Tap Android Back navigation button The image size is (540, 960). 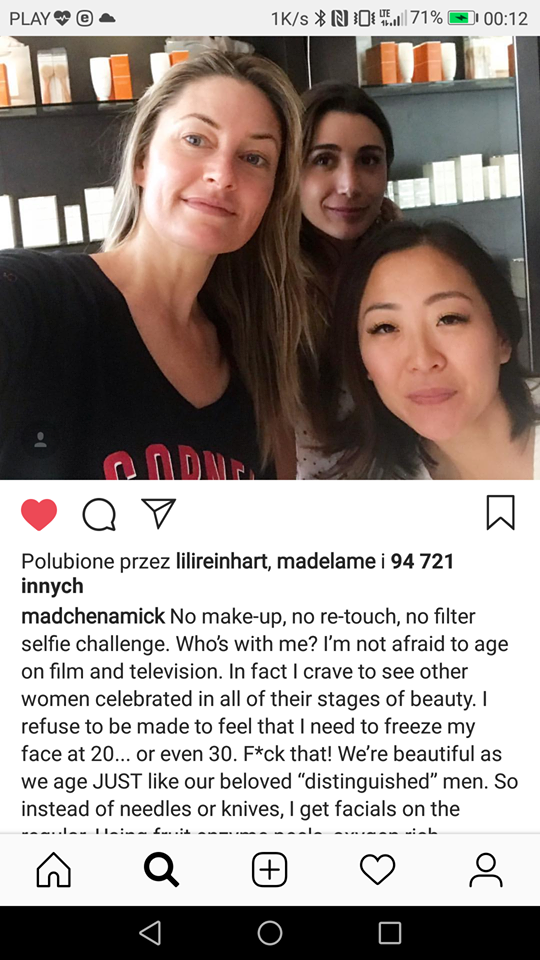(x=150, y=933)
